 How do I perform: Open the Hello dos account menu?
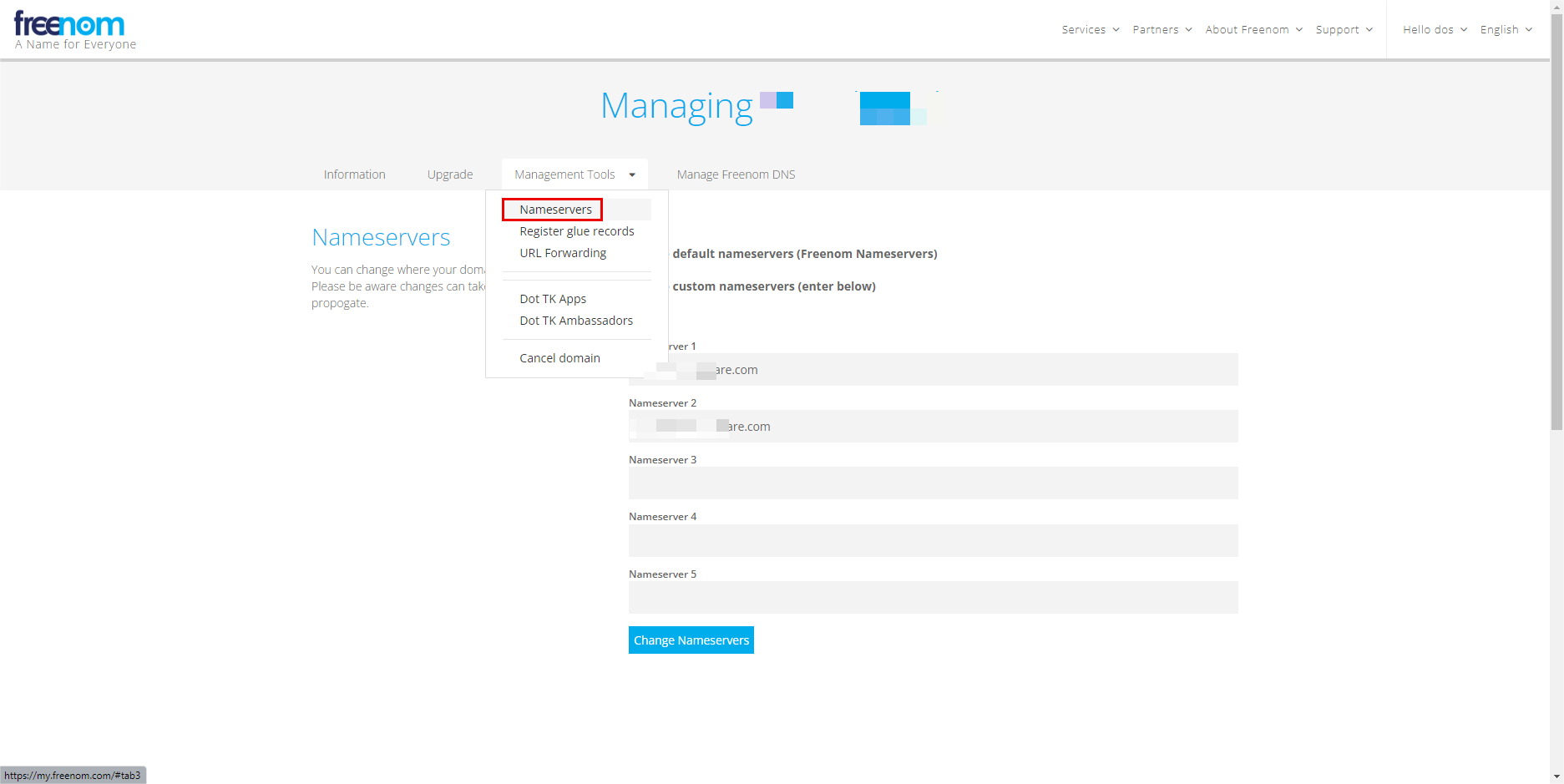1435,29
